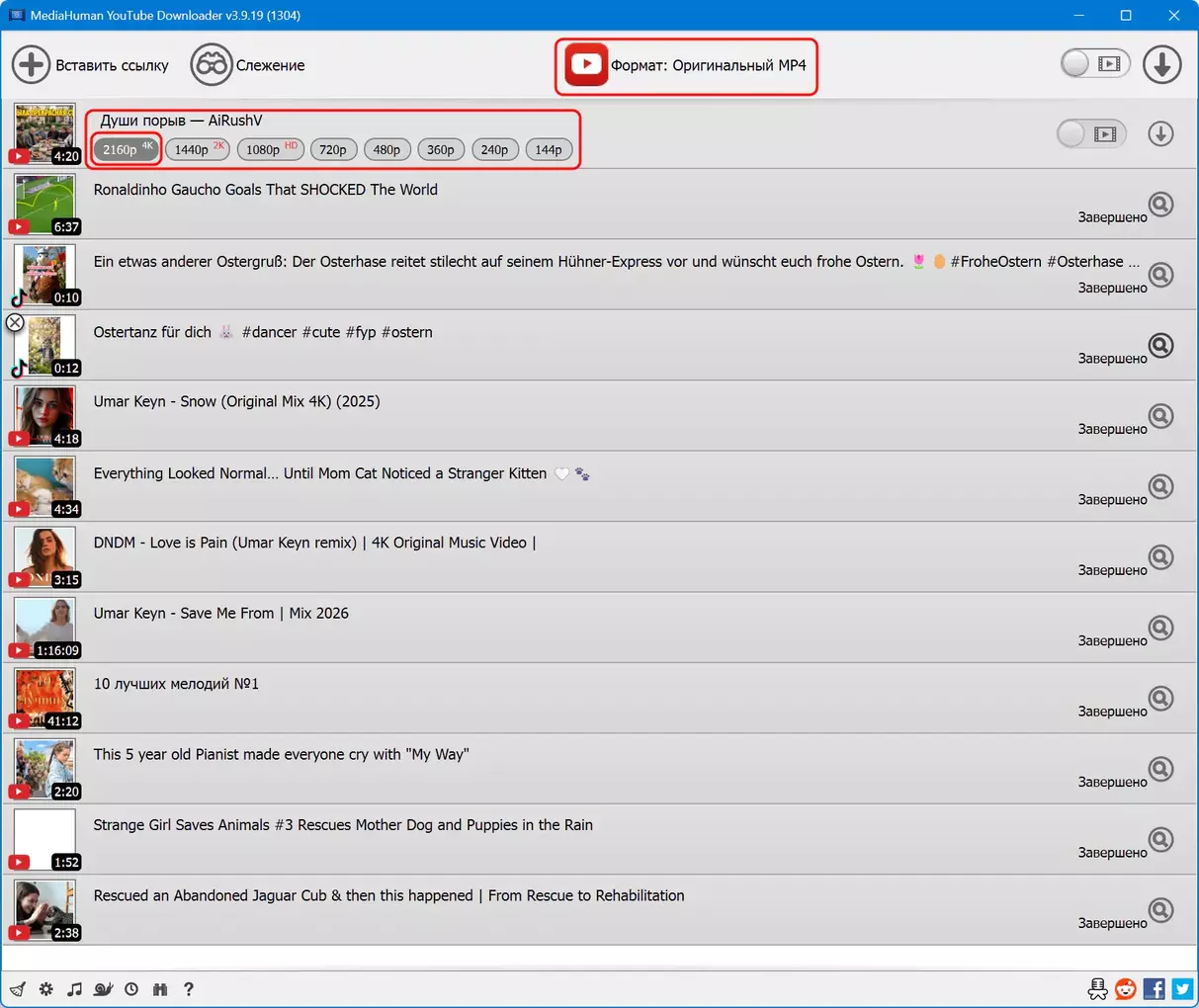Open settings gear icon in bottom bar
1199x1008 pixels.
click(x=46, y=989)
